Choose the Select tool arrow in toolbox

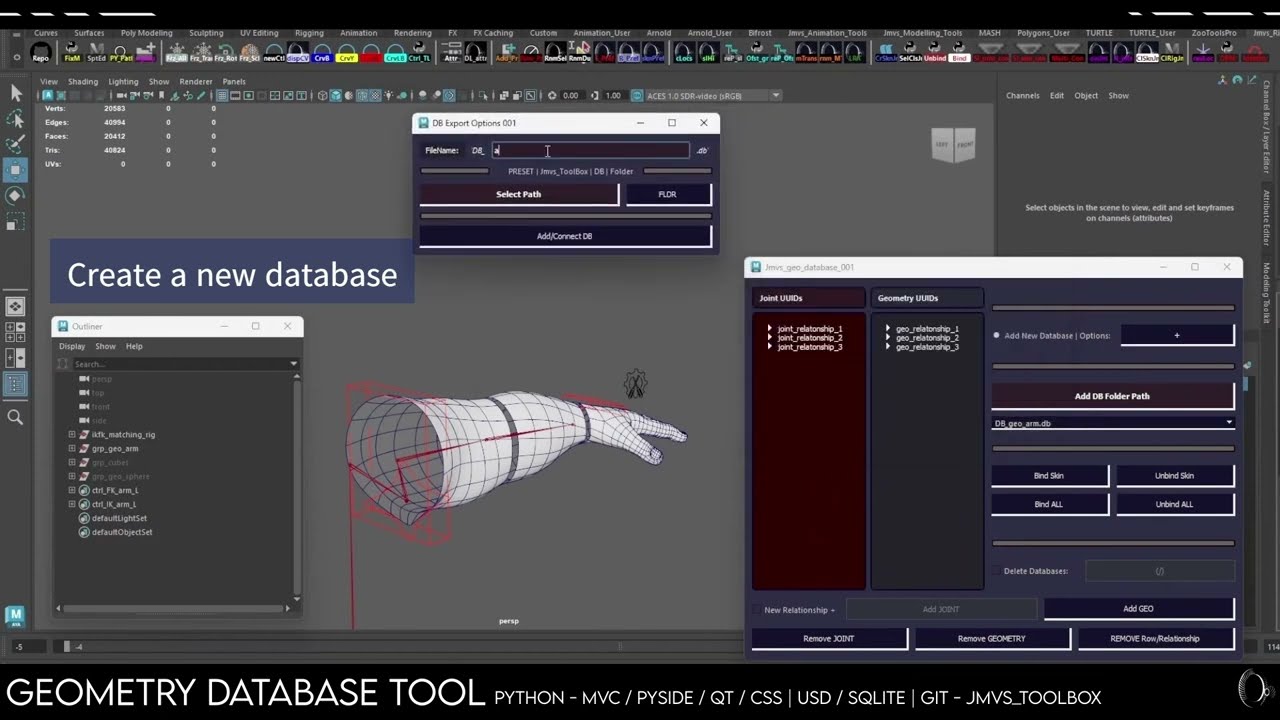[x=15, y=93]
